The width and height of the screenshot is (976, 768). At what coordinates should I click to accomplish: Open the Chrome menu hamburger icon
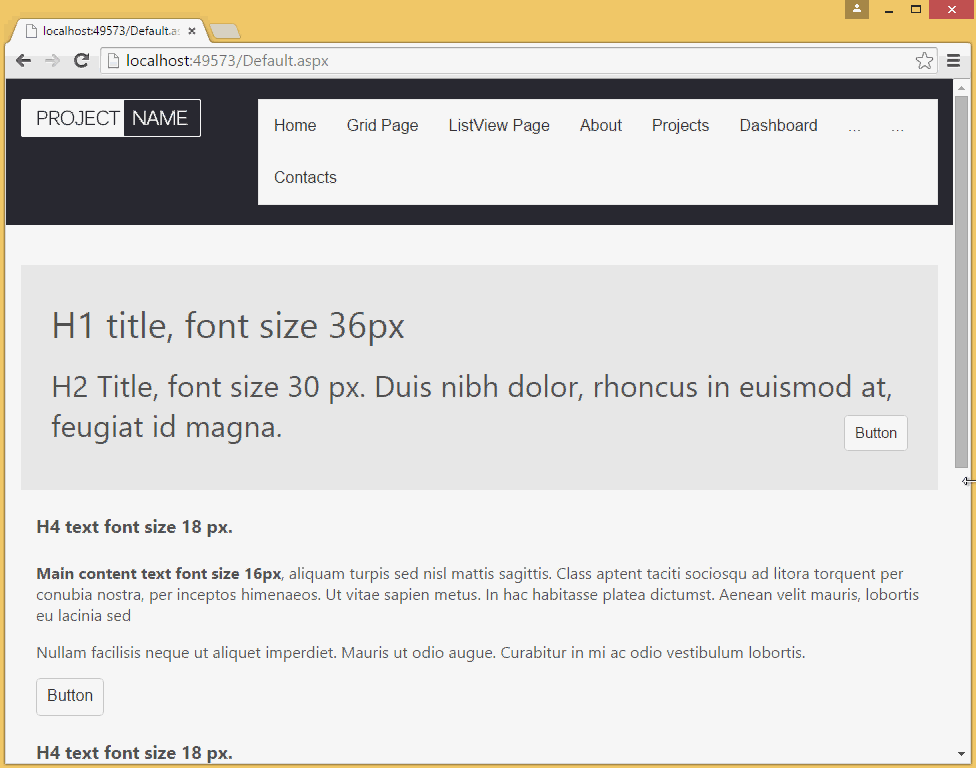click(x=953, y=60)
